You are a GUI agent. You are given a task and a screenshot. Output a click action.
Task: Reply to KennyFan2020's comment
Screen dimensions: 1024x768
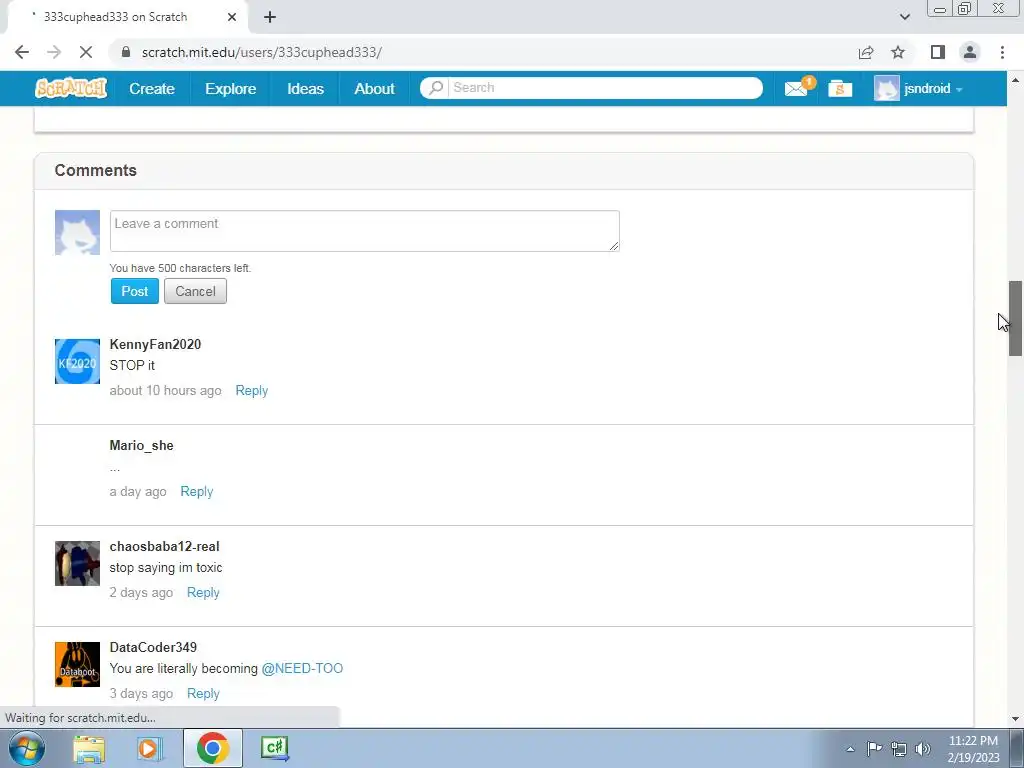(251, 391)
